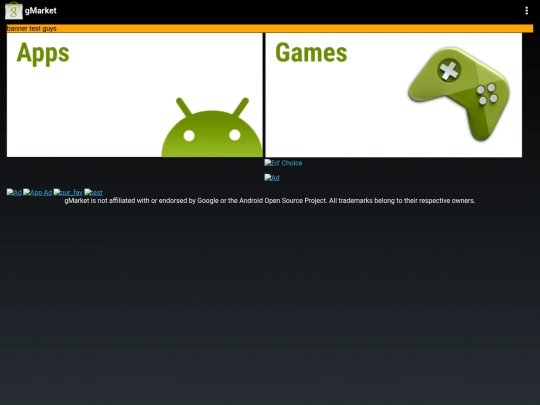This screenshot has width=540, height=405.
Task: Open the our_fav link
Action: [x=68, y=193]
